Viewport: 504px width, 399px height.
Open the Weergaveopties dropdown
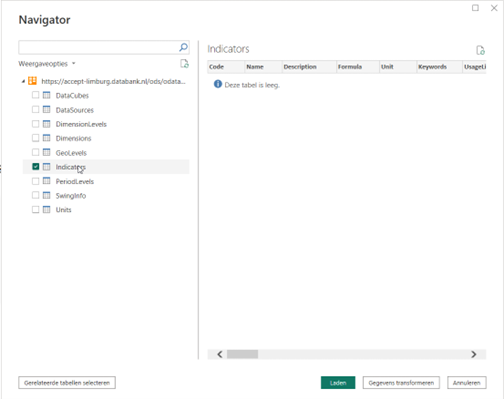(x=47, y=64)
